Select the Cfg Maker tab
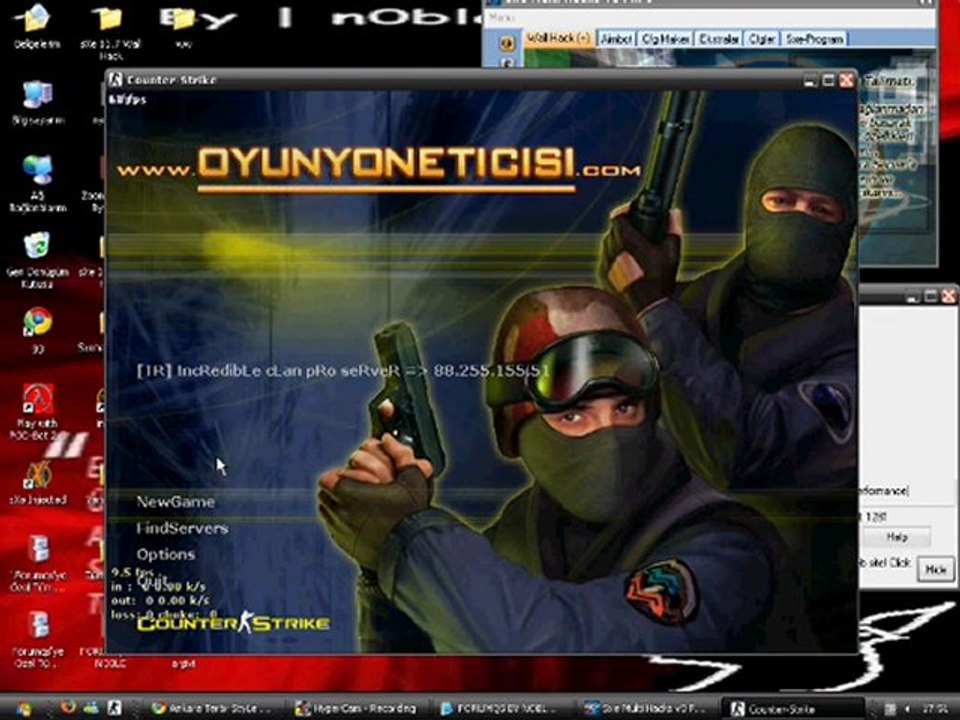 [666, 39]
